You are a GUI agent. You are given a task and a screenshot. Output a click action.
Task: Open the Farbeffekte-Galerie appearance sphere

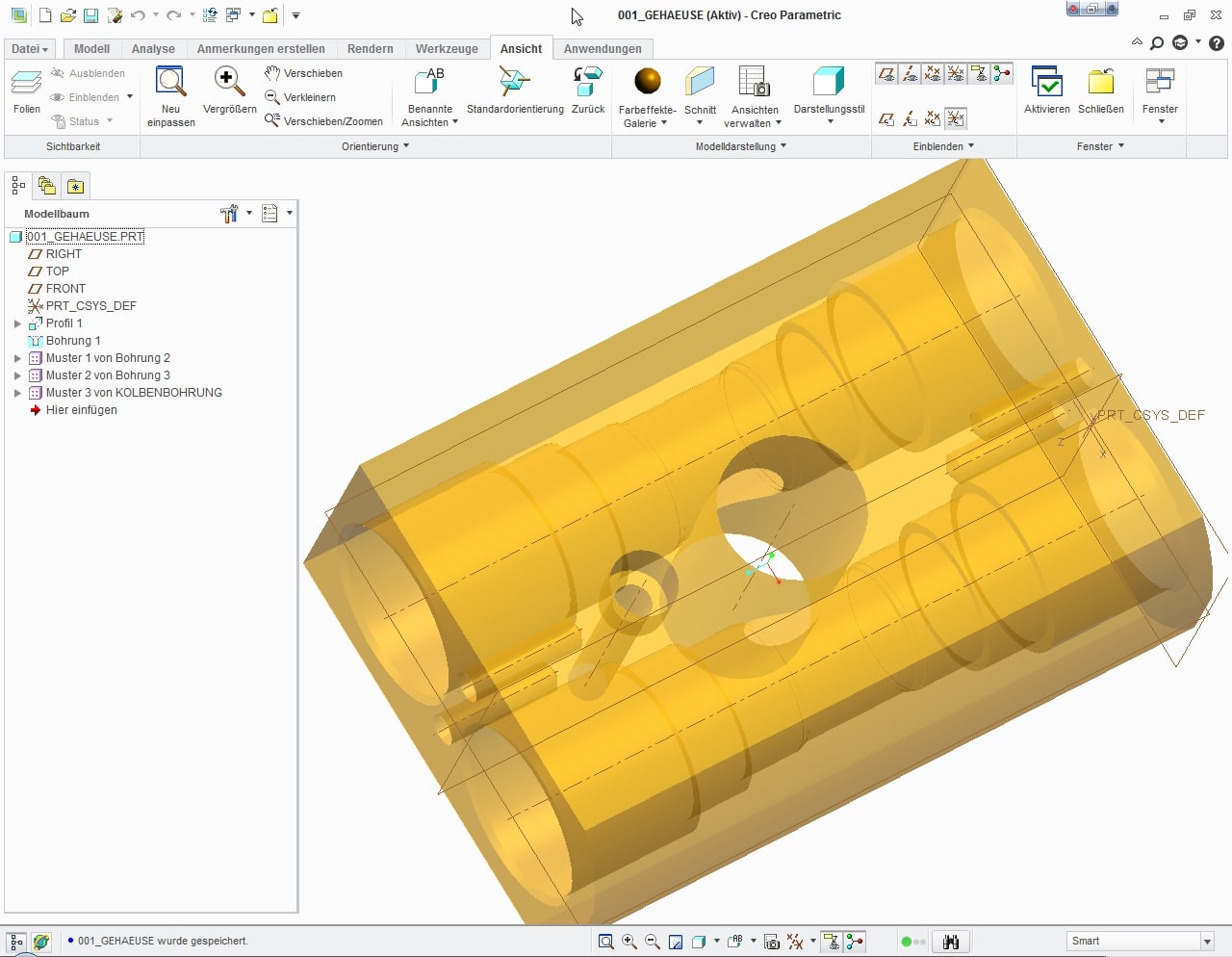pyautogui.click(x=647, y=83)
